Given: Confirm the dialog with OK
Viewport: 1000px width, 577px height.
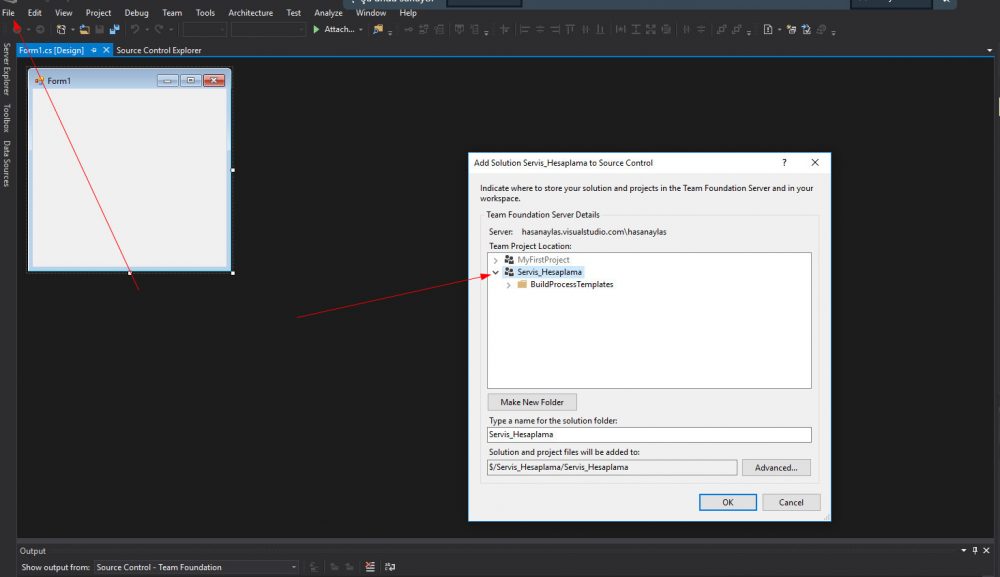Looking at the screenshot, I should (x=728, y=502).
